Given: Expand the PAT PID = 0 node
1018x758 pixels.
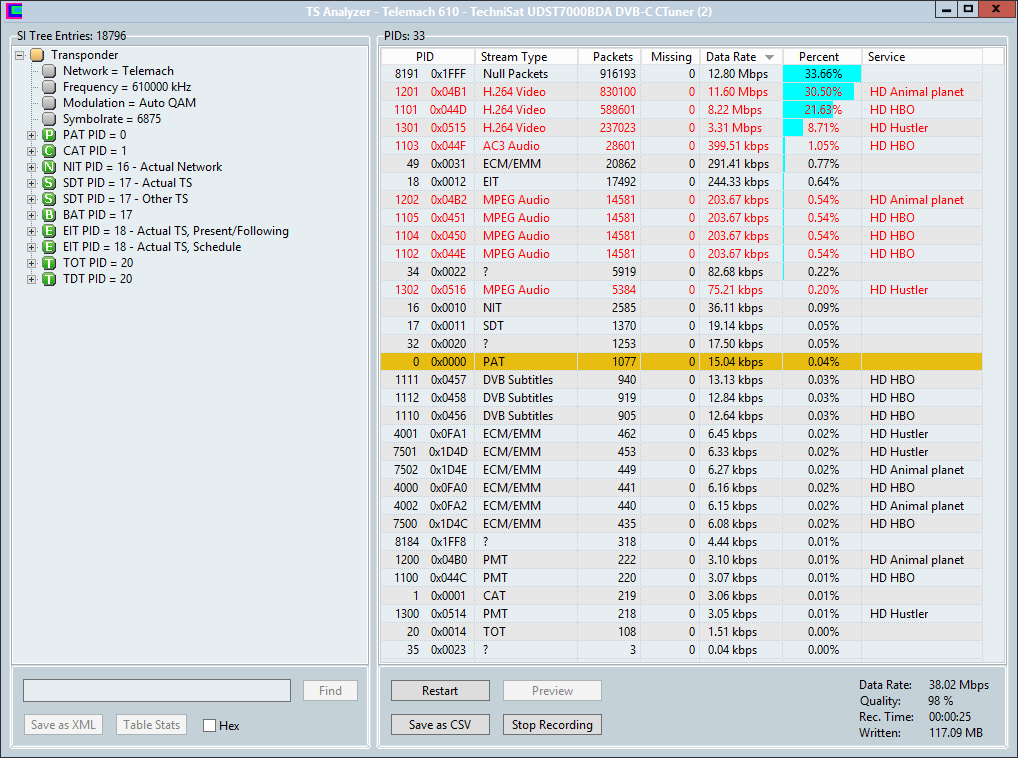Looking at the screenshot, I should coord(31,135).
